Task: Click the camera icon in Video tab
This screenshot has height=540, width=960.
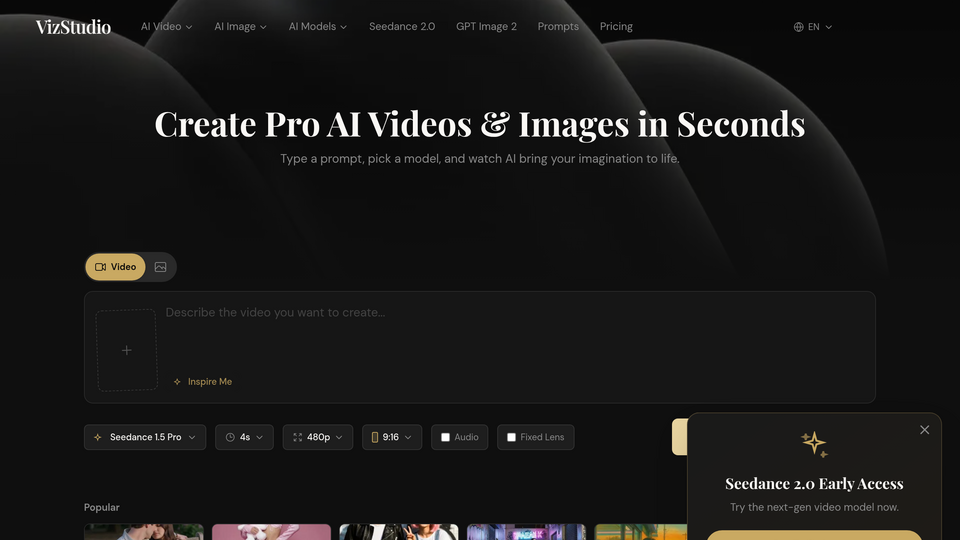Action: coord(100,267)
